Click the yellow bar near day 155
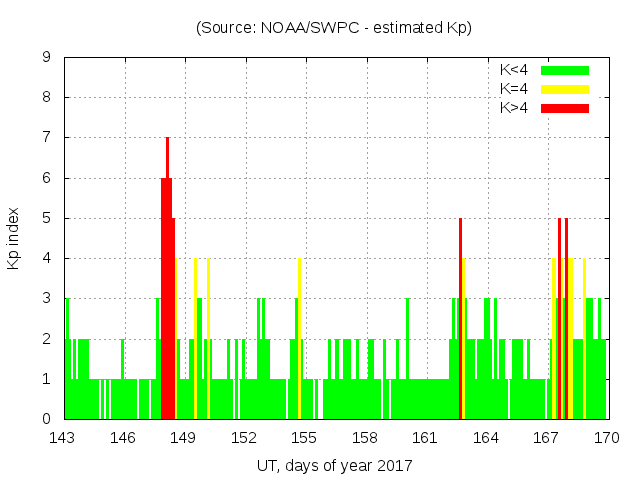640x480 pixels. point(299,340)
